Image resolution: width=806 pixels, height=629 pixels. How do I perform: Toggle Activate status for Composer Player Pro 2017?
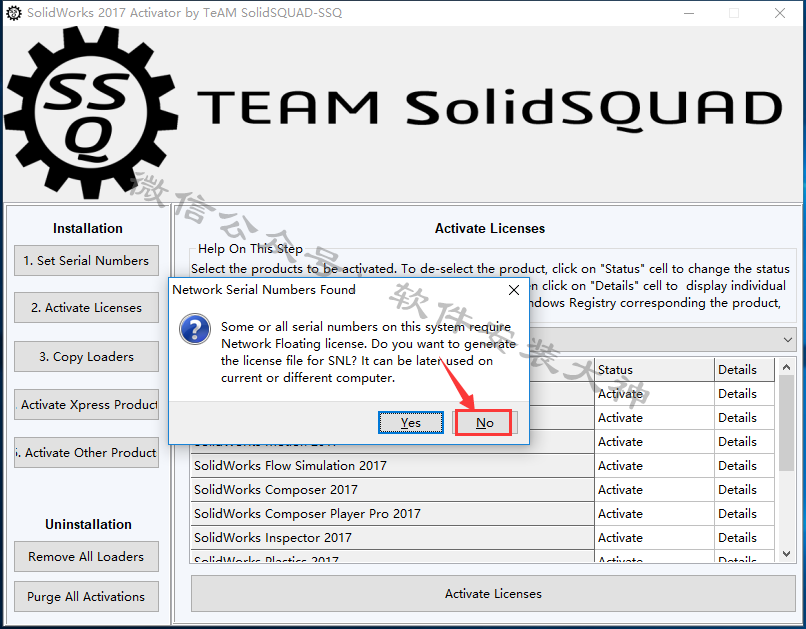[654, 513]
